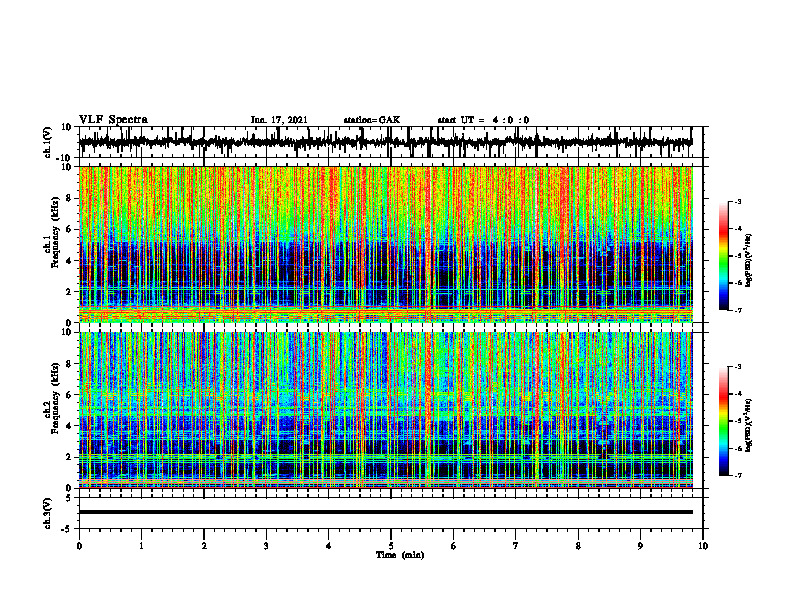Select the ch.1 spectrogram color scale bar

[723, 256]
